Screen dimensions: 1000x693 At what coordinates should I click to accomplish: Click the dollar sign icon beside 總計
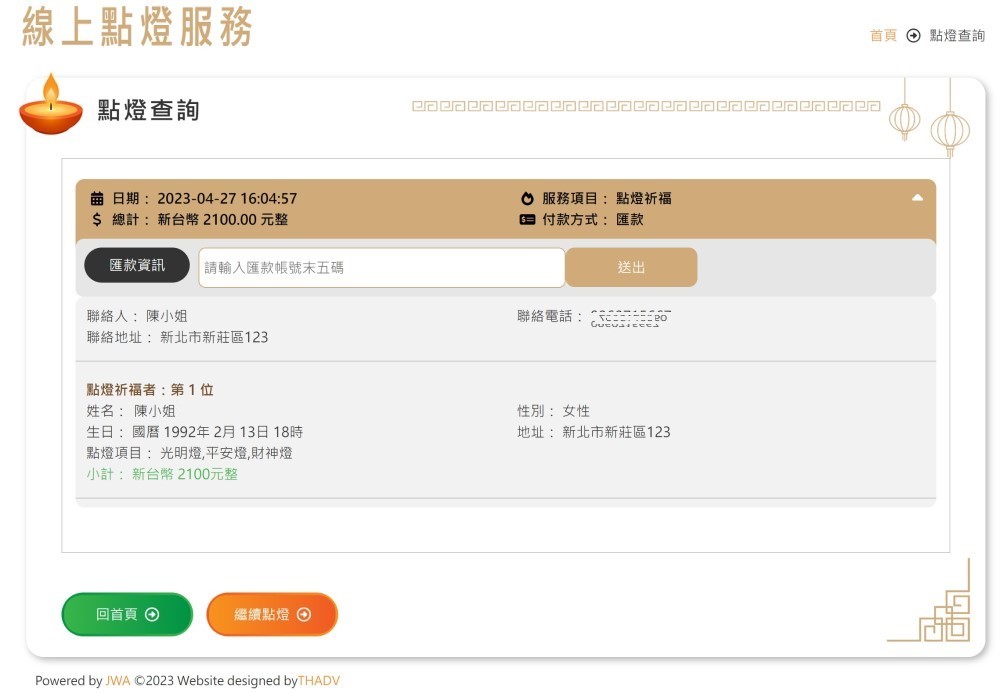point(97,219)
